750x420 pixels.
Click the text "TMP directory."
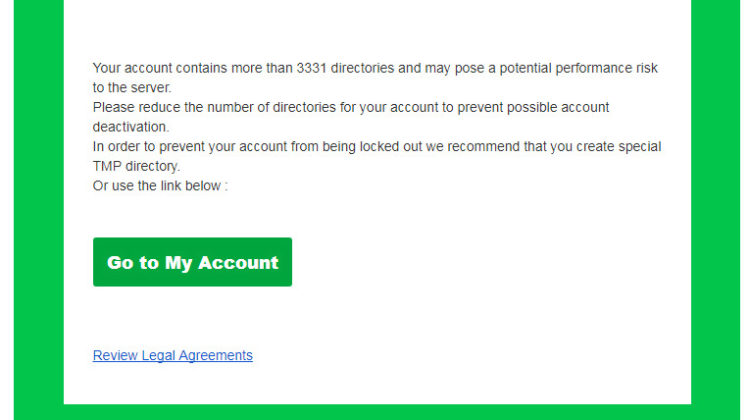click(136, 166)
